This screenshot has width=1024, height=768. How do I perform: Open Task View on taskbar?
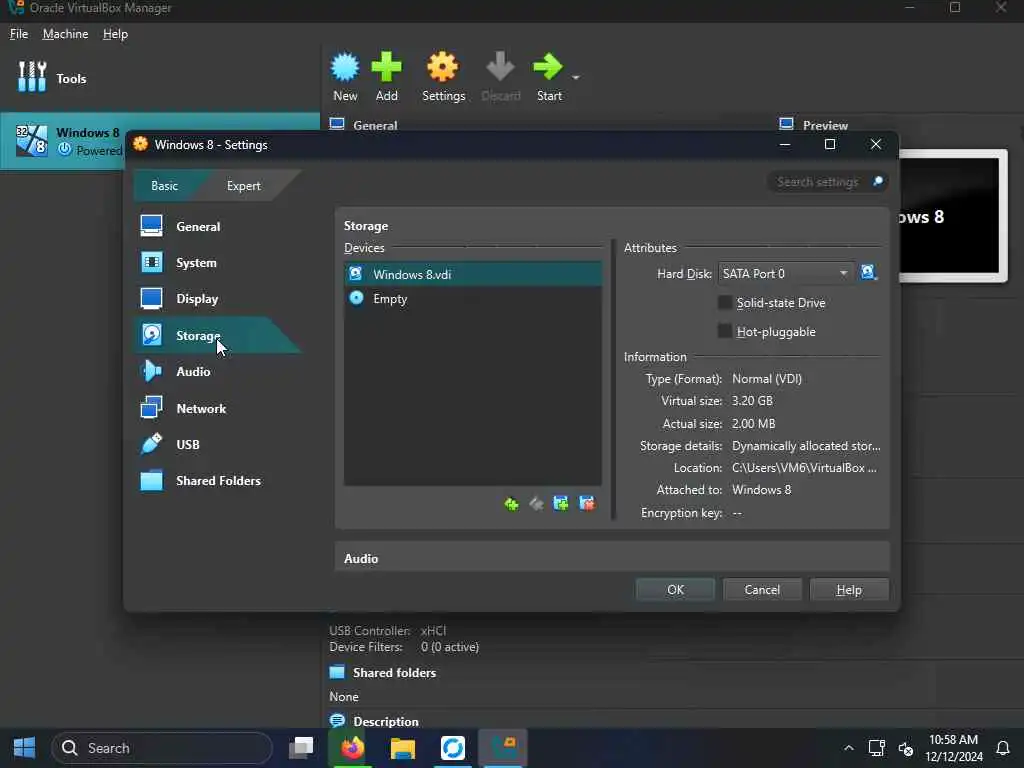tap(301, 748)
